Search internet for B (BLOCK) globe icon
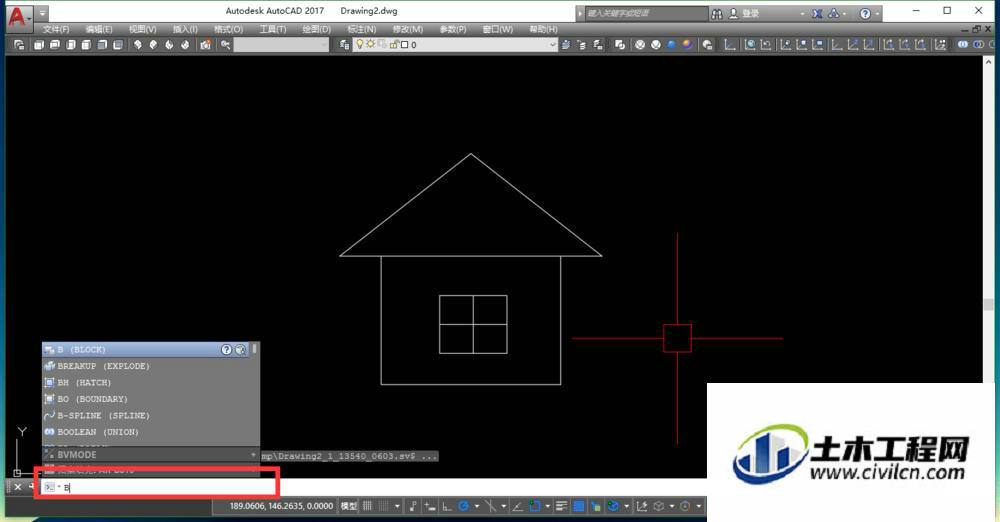1000x522 pixels. pos(240,350)
